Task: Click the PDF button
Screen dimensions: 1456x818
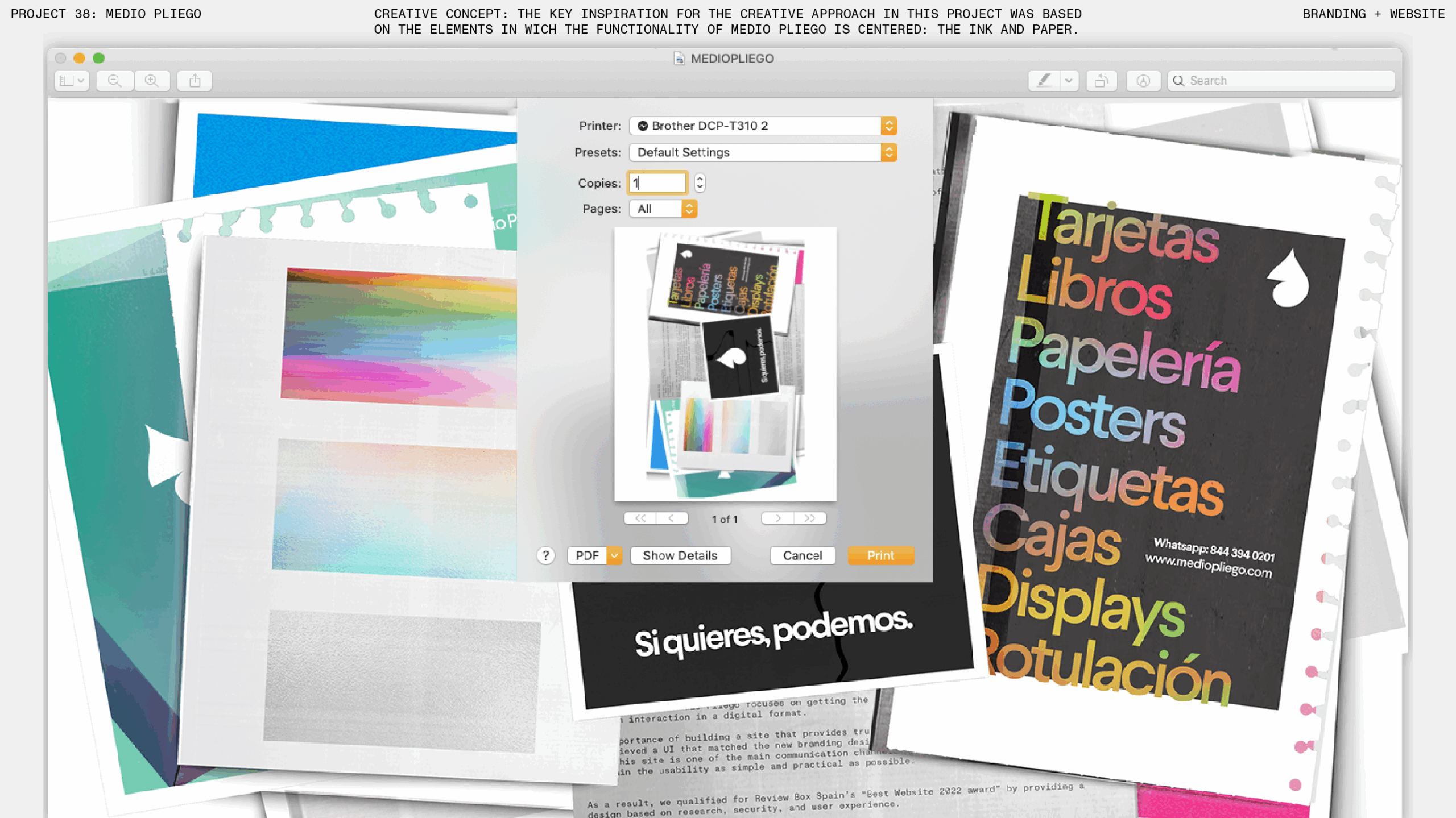Action: (587, 556)
